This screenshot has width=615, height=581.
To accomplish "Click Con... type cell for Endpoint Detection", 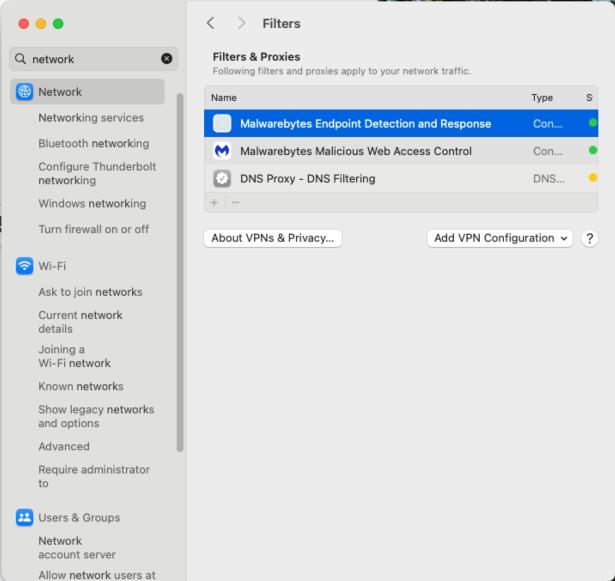I will [x=548, y=124].
